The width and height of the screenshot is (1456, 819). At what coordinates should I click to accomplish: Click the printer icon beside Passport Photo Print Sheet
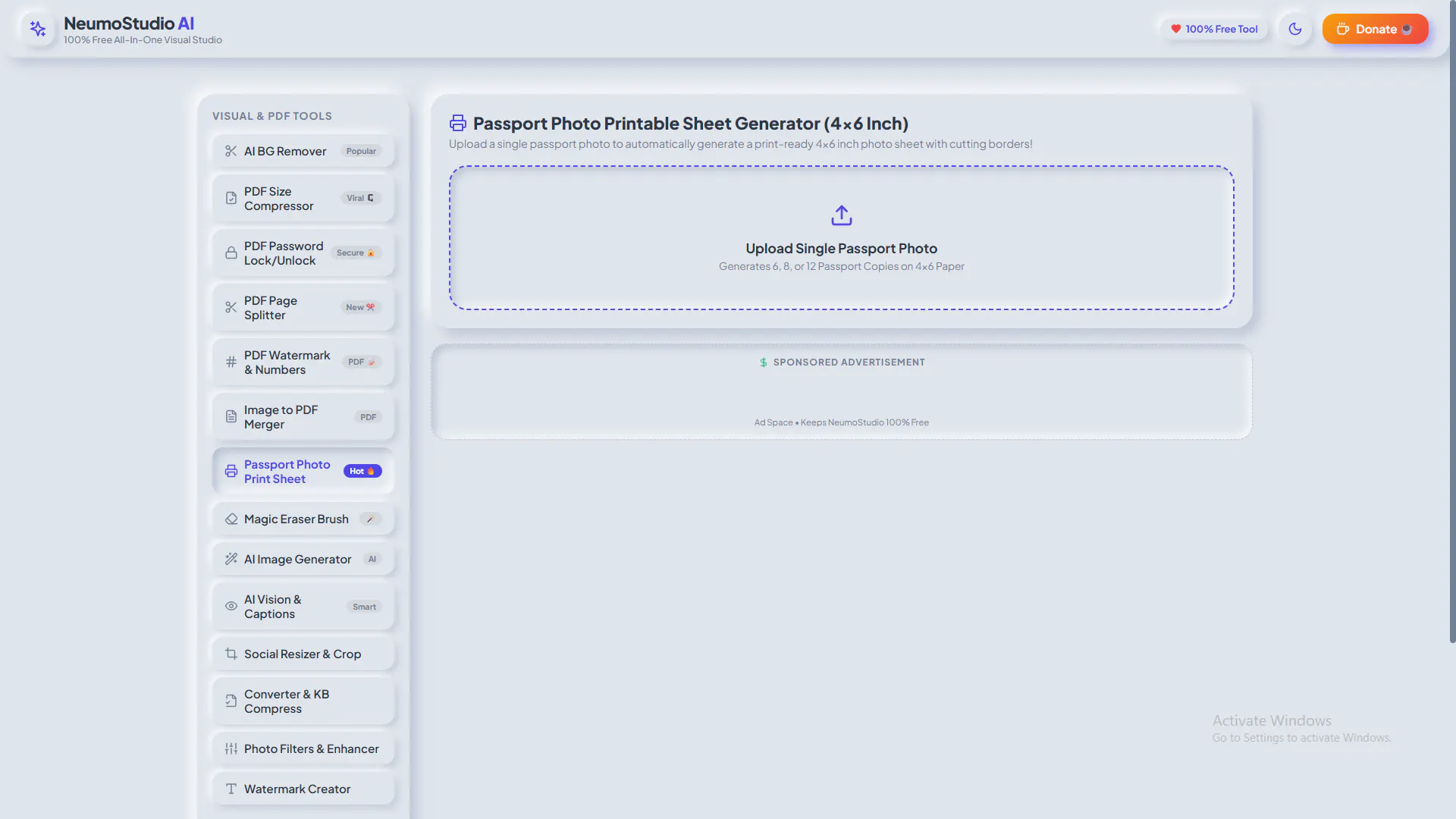pyautogui.click(x=231, y=471)
